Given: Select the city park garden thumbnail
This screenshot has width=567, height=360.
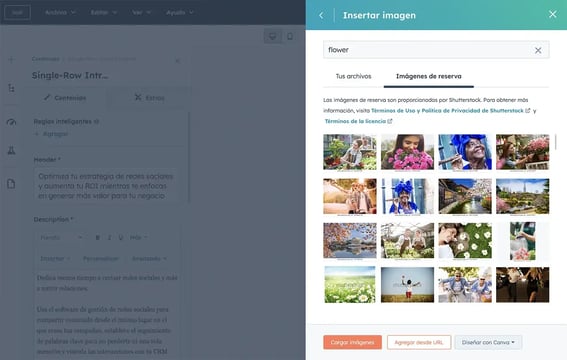Looking at the screenshot, I should [x=523, y=196].
